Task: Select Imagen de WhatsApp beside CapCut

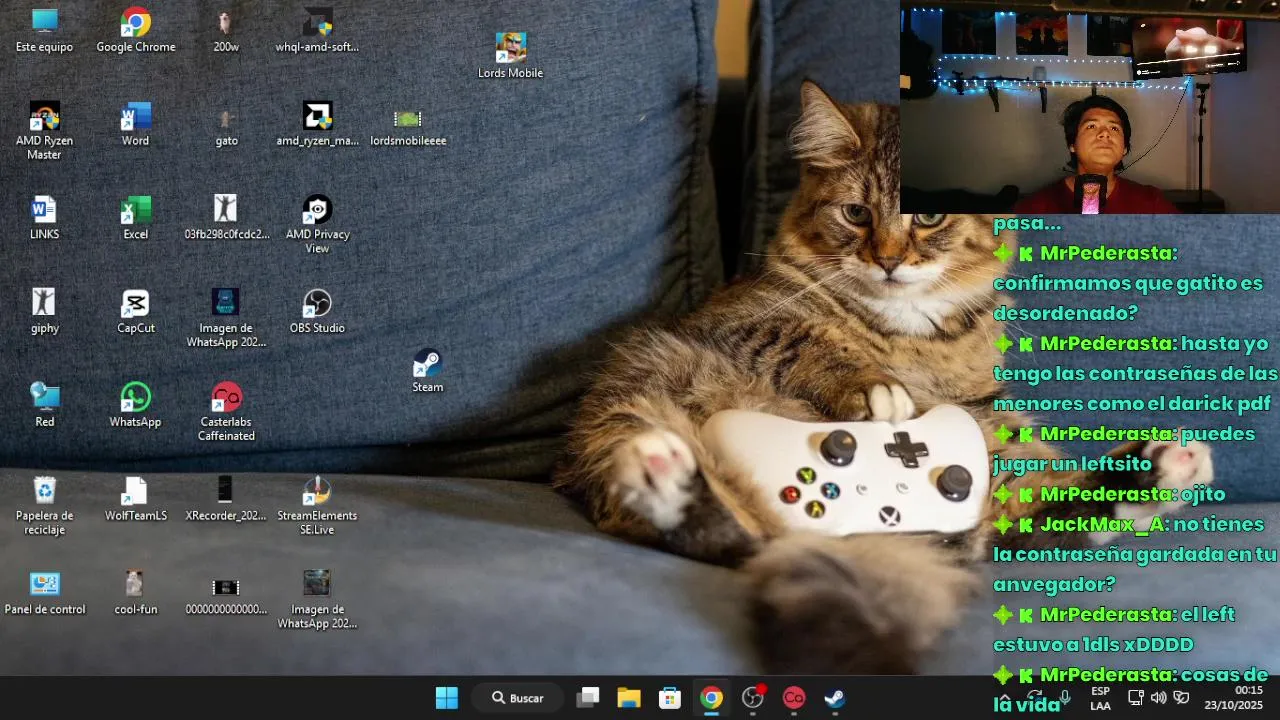Action: pyautogui.click(x=226, y=318)
